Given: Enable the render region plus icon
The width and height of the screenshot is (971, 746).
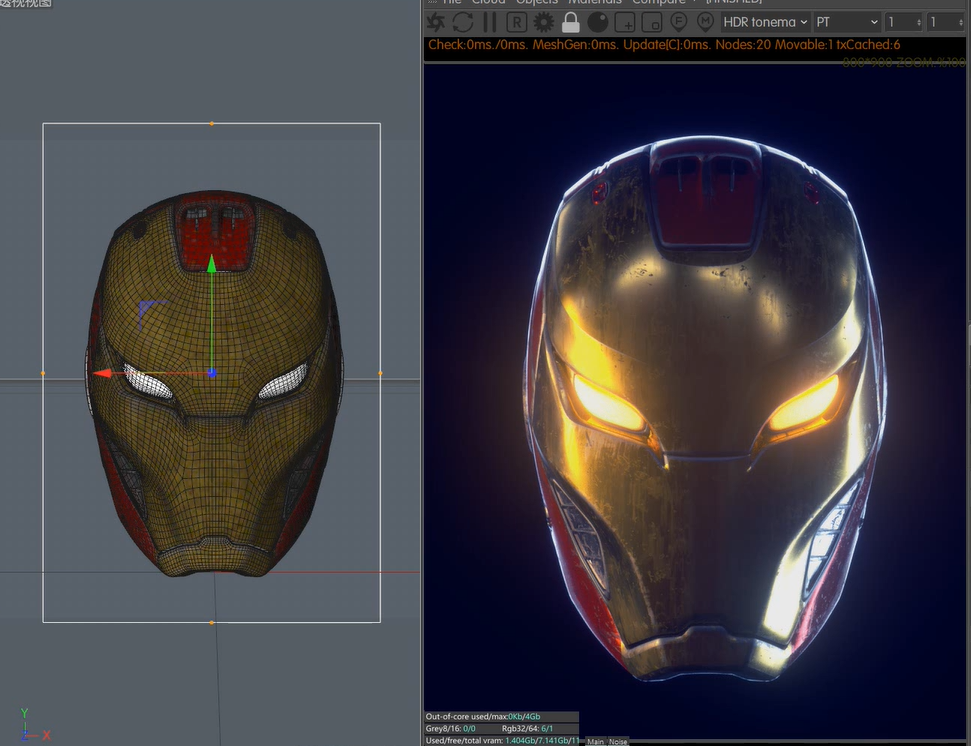Looking at the screenshot, I should pyautogui.click(x=625, y=22).
